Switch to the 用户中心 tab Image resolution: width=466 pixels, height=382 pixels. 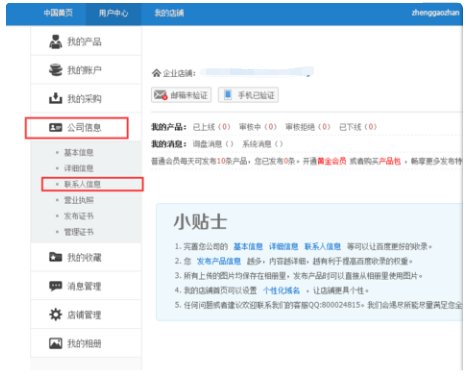[113, 13]
